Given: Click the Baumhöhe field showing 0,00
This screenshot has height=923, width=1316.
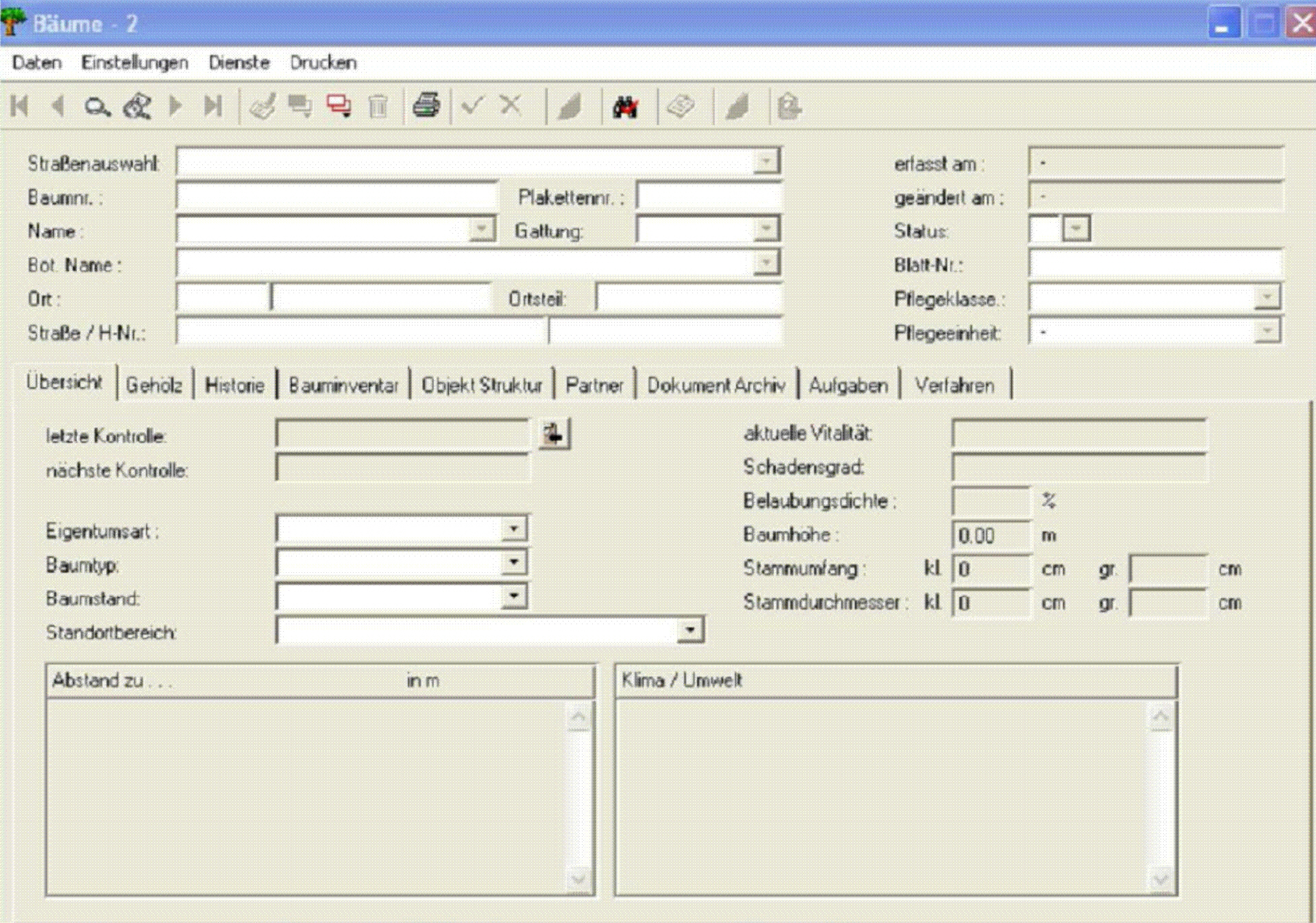Looking at the screenshot, I should (991, 535).
